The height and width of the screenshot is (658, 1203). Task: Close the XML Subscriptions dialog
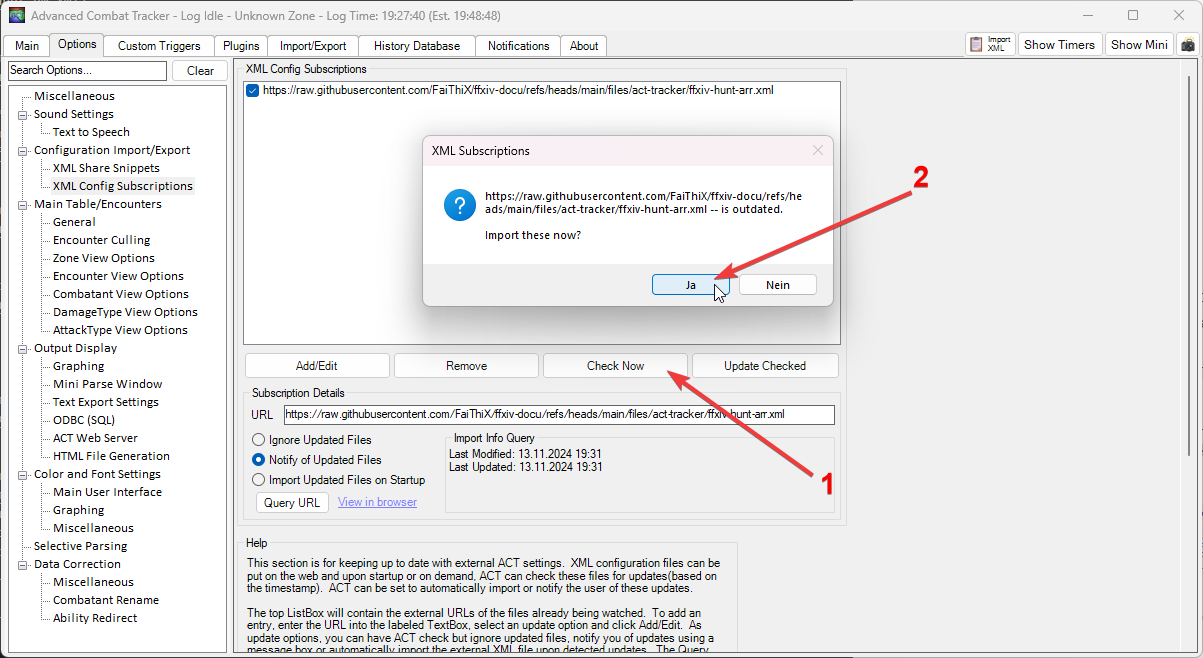817,151
